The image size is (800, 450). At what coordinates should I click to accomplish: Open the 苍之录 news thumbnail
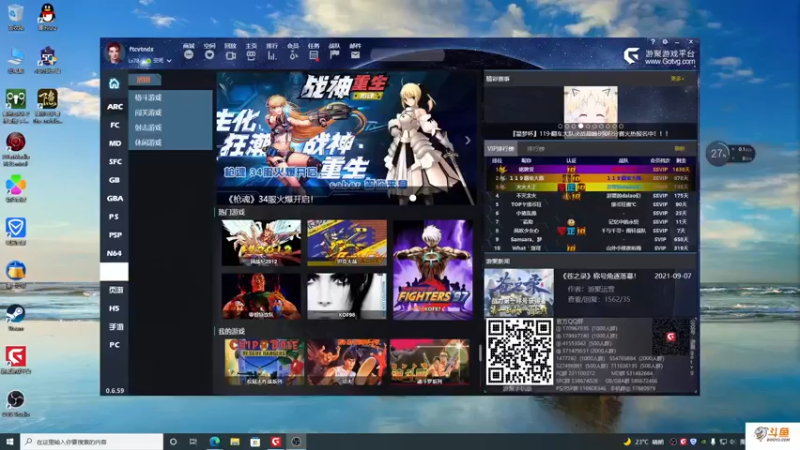point(519,292)
